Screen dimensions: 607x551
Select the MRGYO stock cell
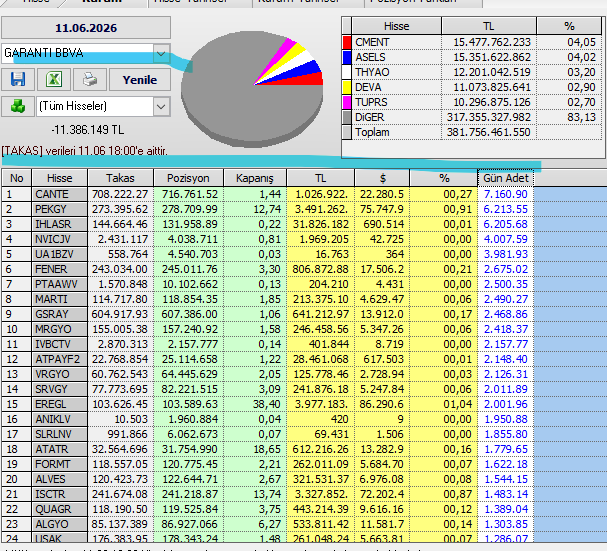[x=60, y=329]
